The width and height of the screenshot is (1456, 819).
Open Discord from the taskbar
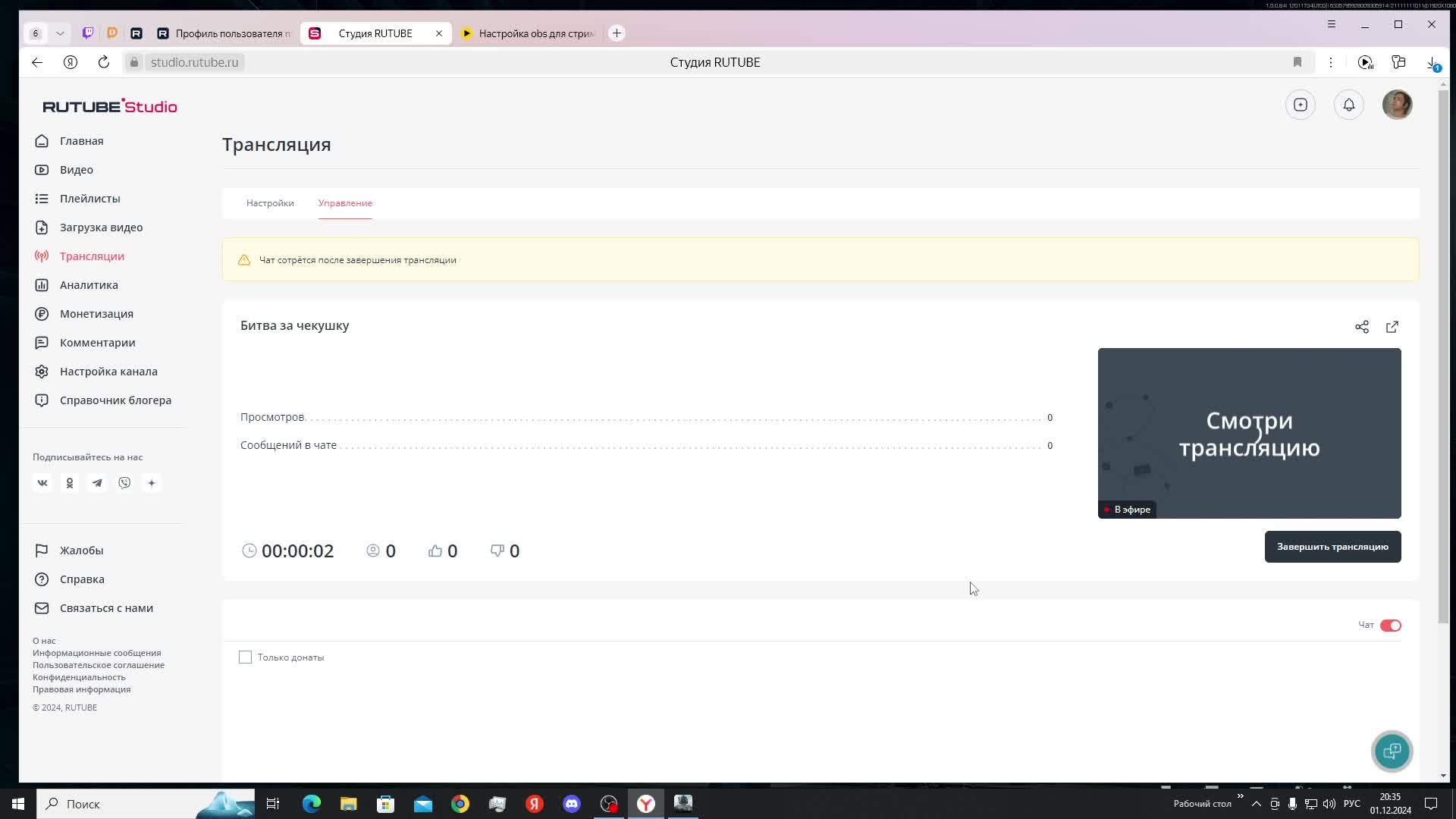[x=572, y=804]
